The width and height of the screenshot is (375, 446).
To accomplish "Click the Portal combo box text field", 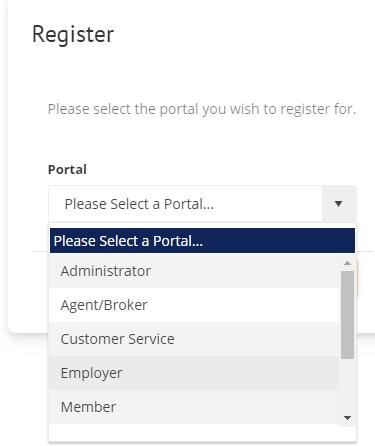I will [185, 204].
